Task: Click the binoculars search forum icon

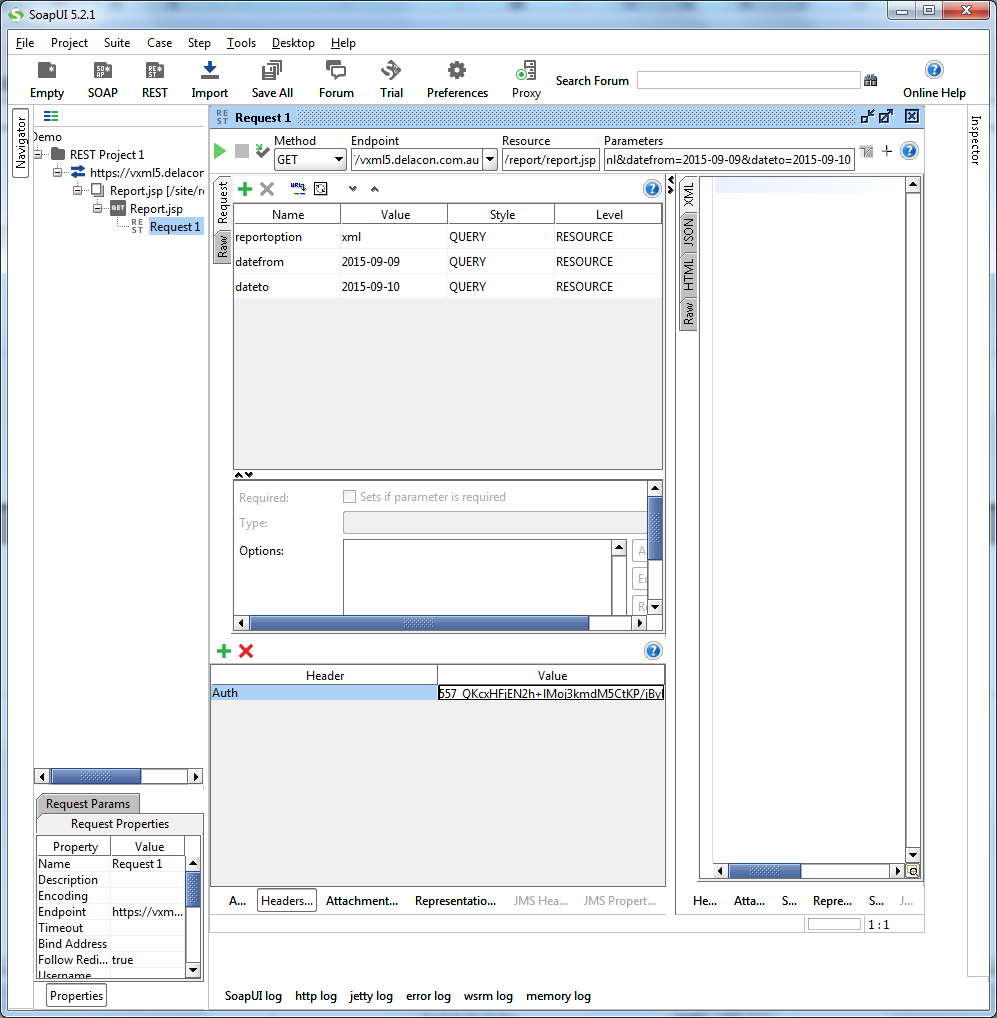Action: 870,81
